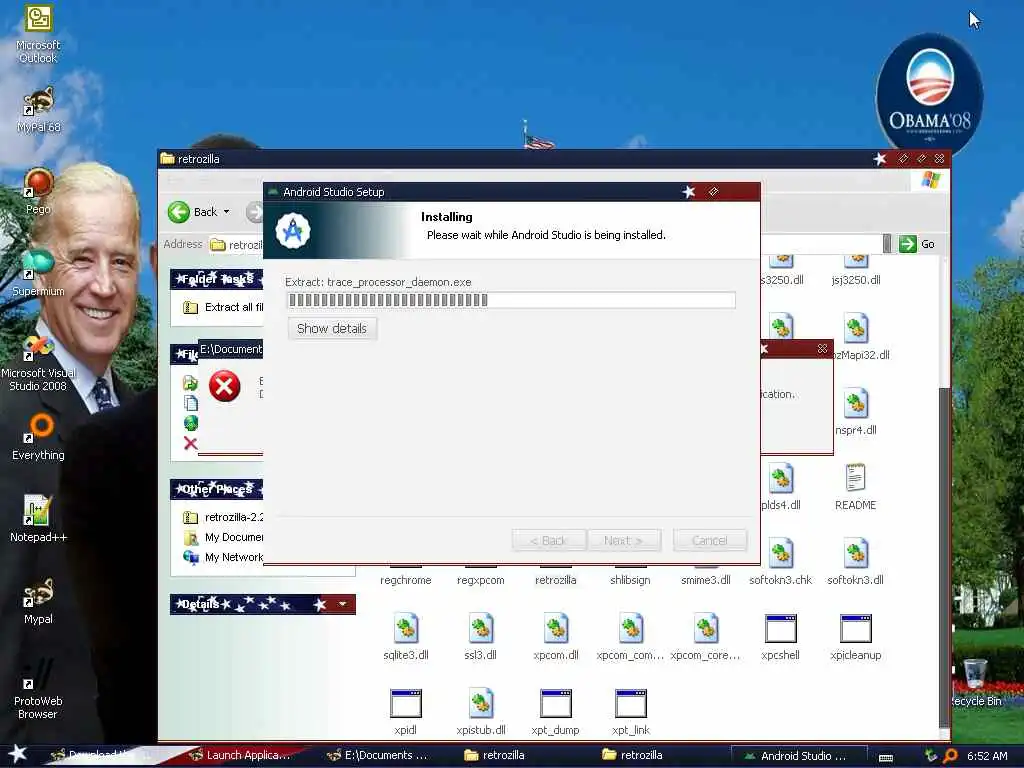1024x768 pixels.
Task: Click the installation progress bar
Action: [x=511, y=300]
